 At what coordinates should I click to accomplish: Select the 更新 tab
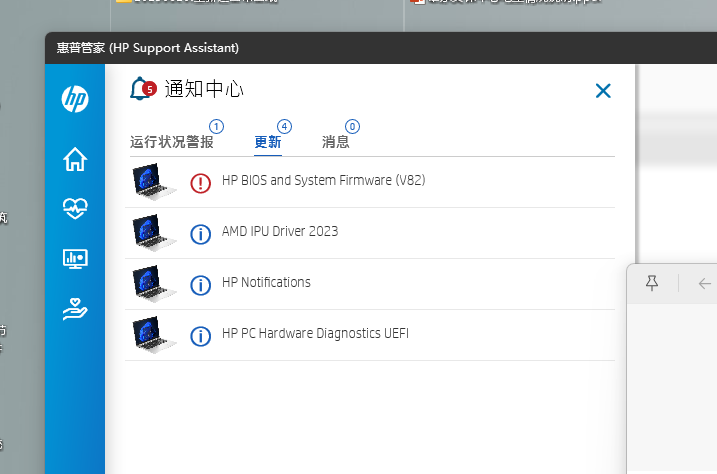[x=268, y=142]
